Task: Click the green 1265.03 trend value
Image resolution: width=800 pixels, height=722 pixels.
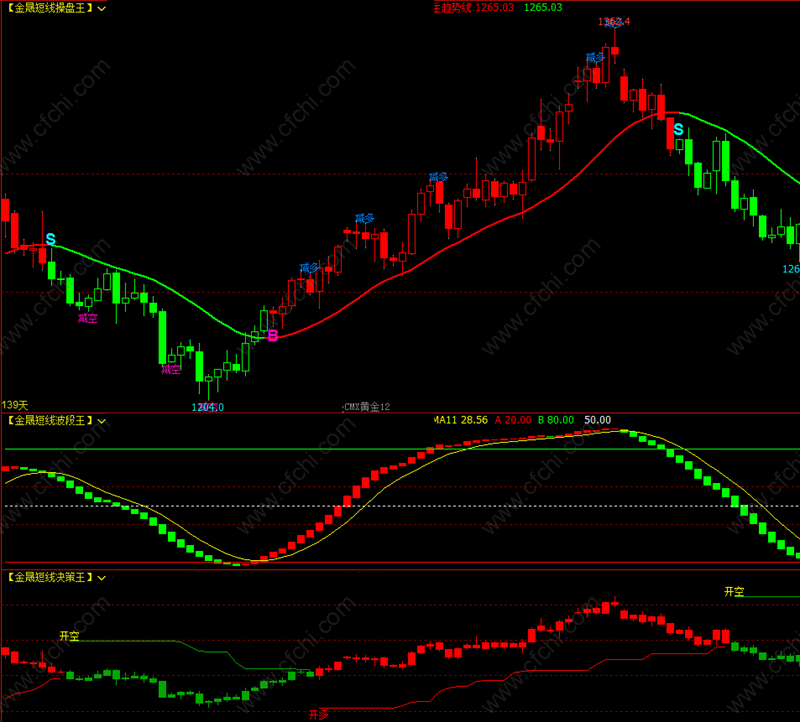Action: (543, 8)
